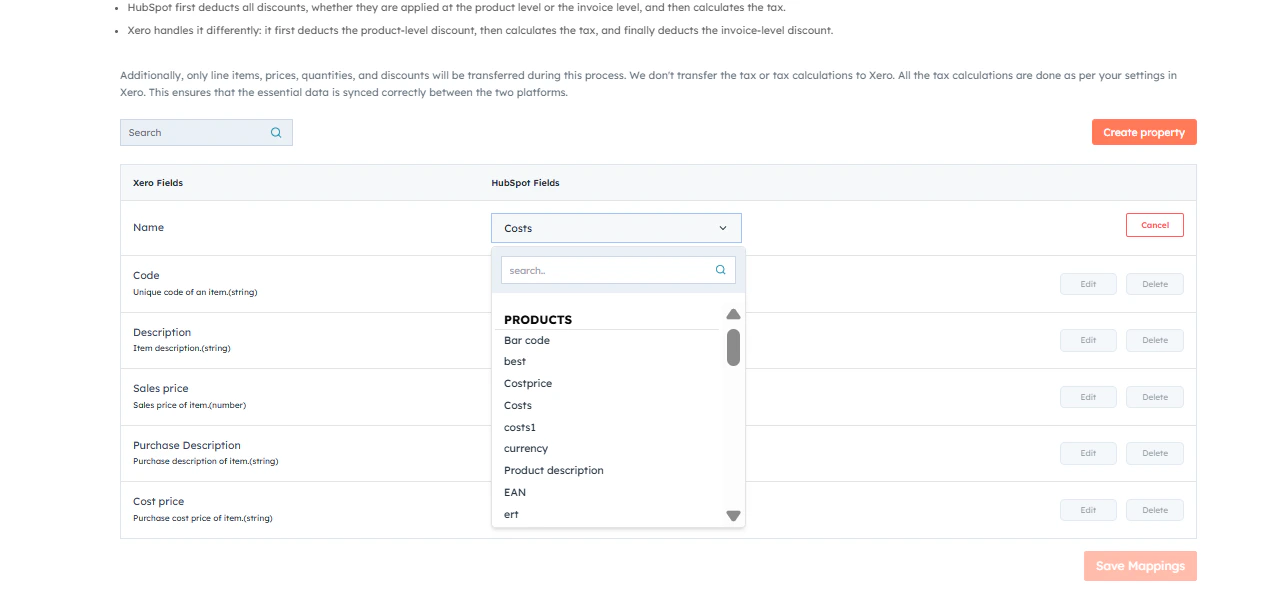Click 'Purchase description of item.(string)' text
This screenshot has width=1269, height=600.
pyautogui.click(x=206, y=461)
